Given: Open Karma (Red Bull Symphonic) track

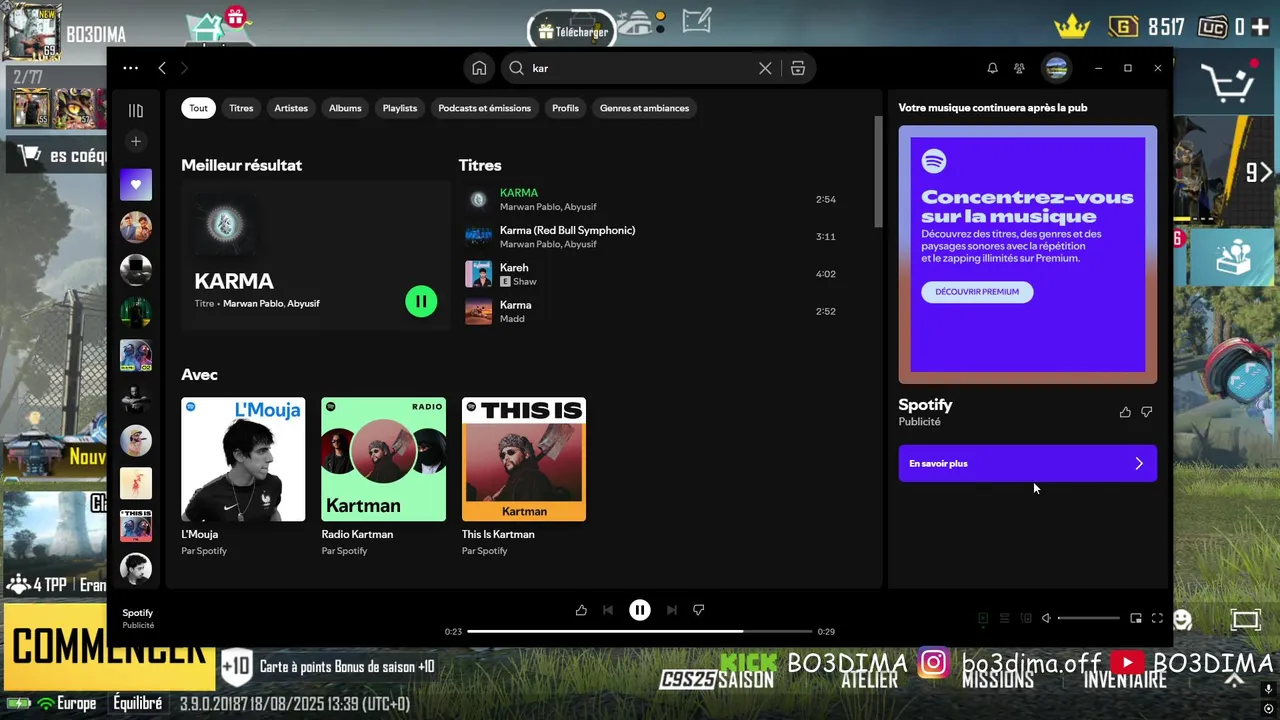Looking at the screenshot, I should 652,237.
